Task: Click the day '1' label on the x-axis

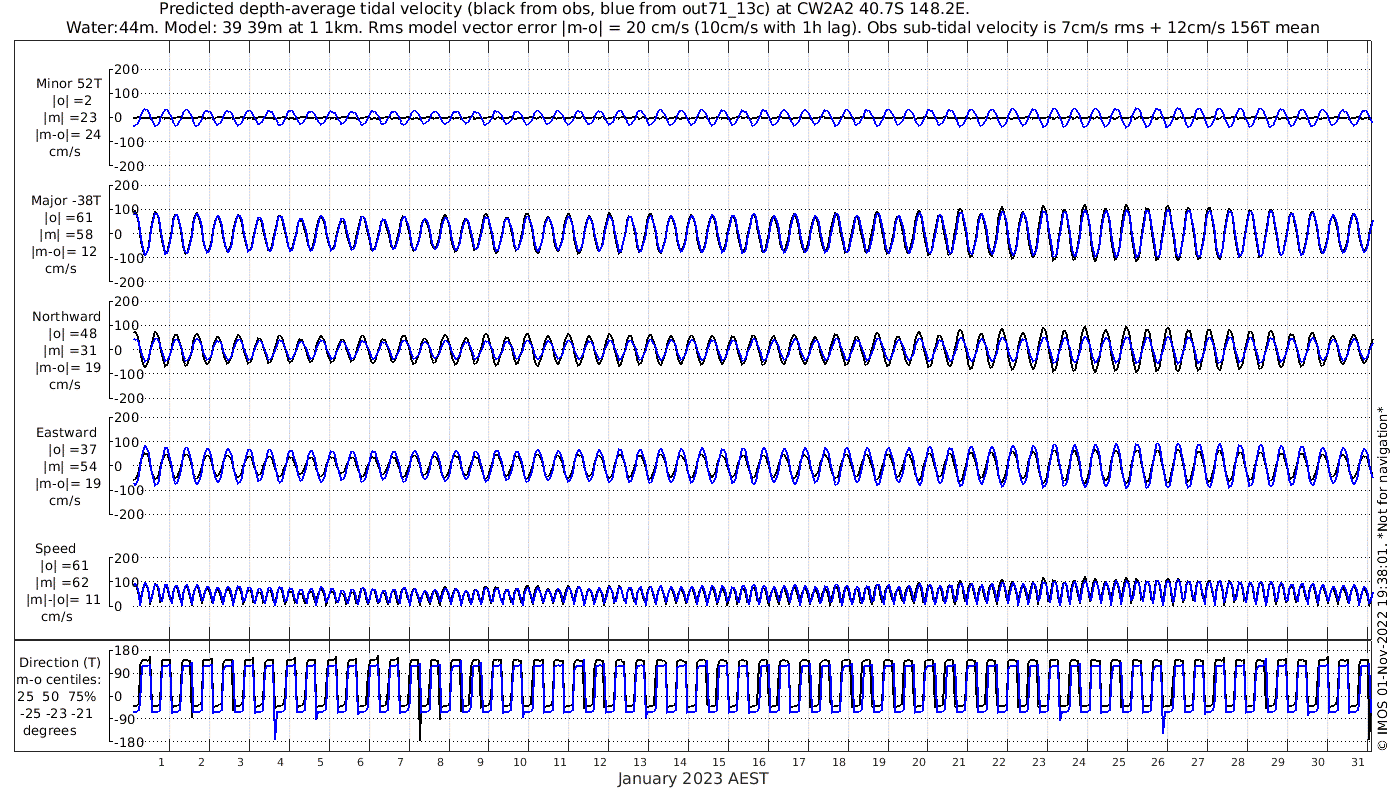Action: 161,762
